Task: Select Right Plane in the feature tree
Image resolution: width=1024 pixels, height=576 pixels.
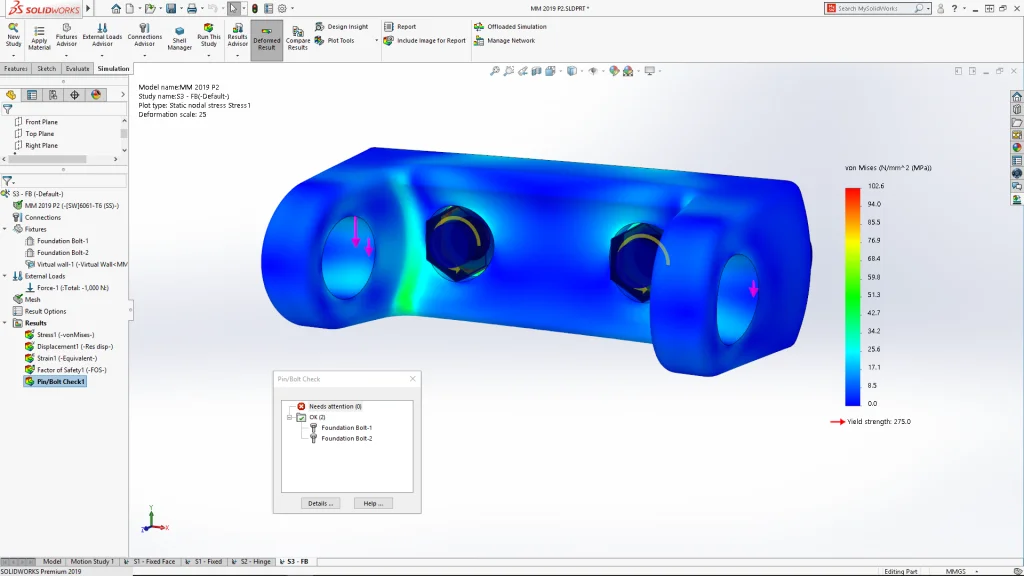Action: coord(41,146)
